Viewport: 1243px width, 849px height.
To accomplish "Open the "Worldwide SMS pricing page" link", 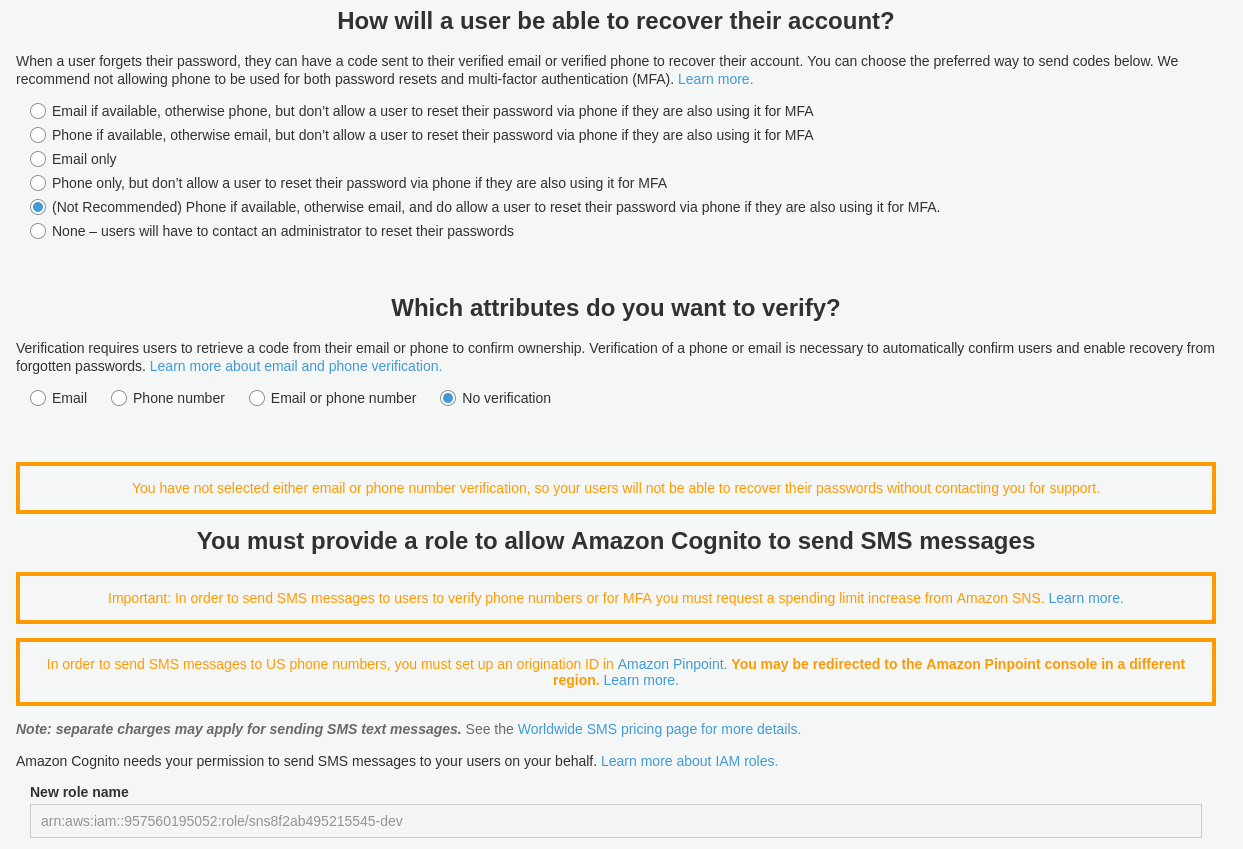I will coord(659,729).
